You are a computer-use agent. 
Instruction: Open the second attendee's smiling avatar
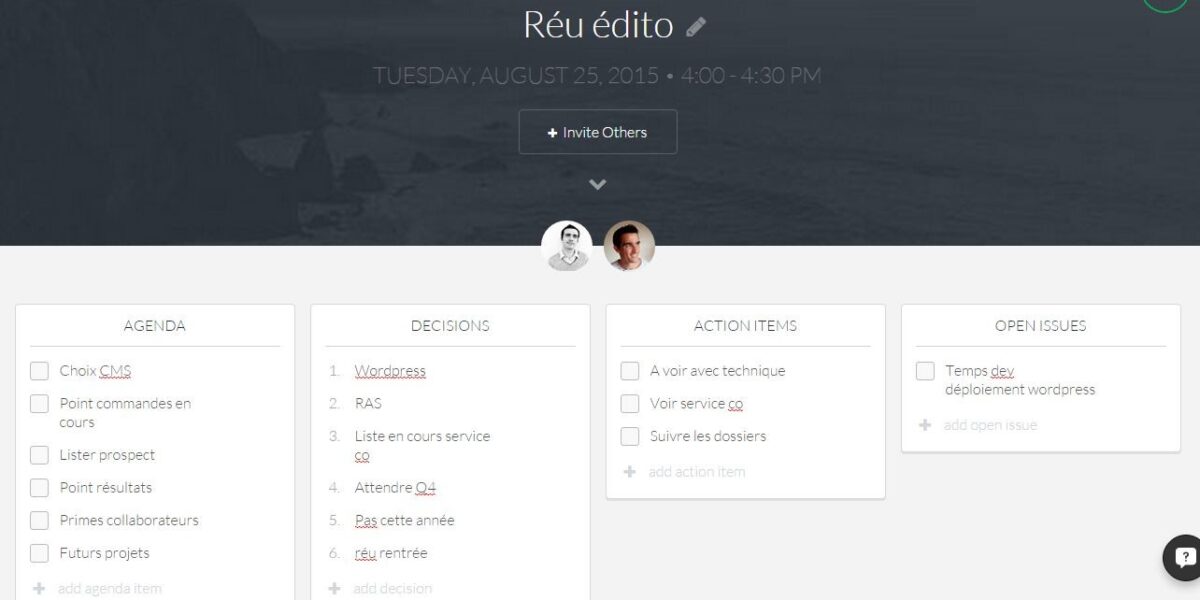[x=629, y=246]
